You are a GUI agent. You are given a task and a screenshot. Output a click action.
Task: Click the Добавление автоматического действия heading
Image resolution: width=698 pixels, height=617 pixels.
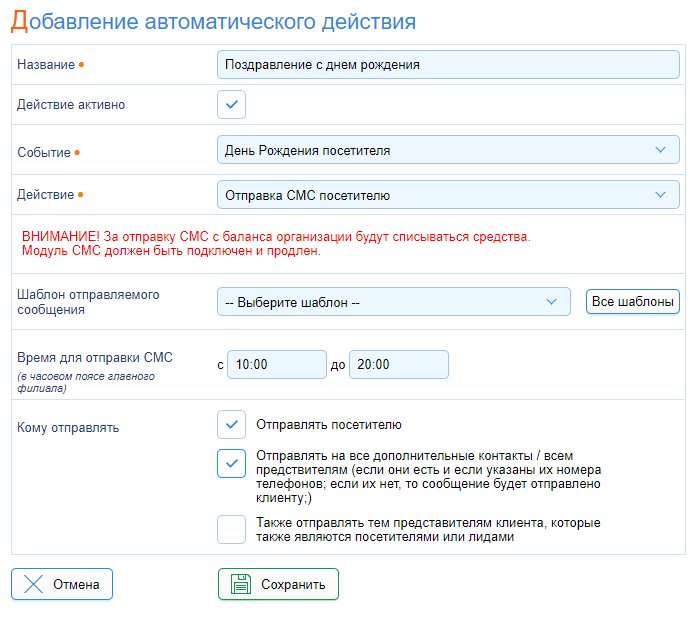click(213, 21)
